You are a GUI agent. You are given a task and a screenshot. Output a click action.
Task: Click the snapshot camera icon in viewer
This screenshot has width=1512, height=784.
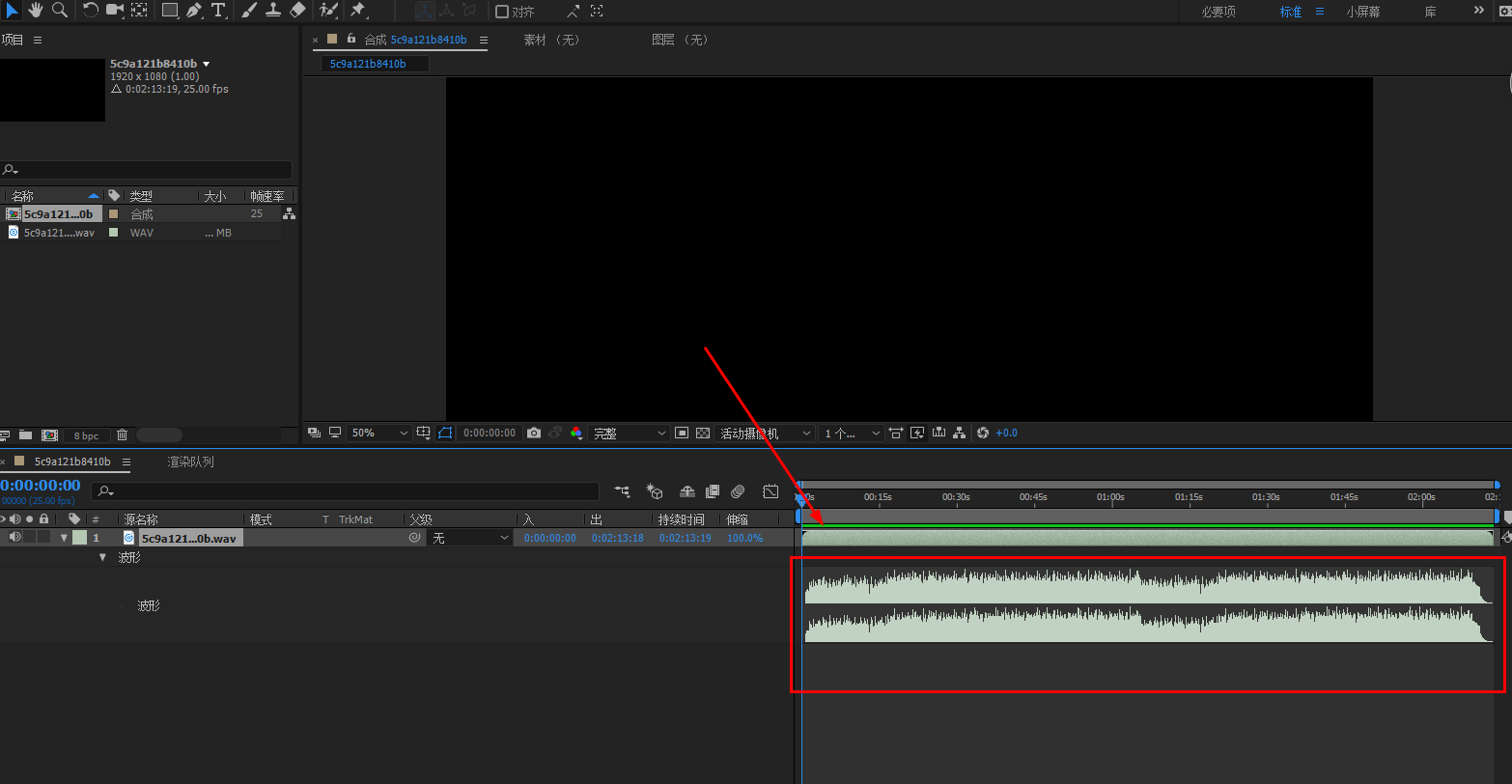tap(534, 434)
